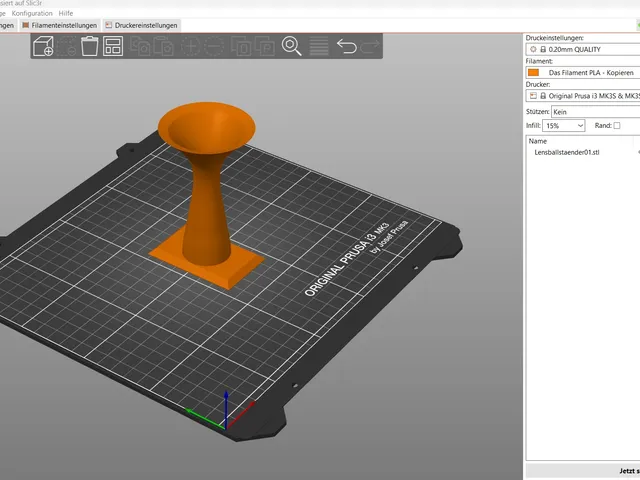Click the printer icon in Drucker field
Viewport: 640px width, 480px height.
(x=533, y=96)
